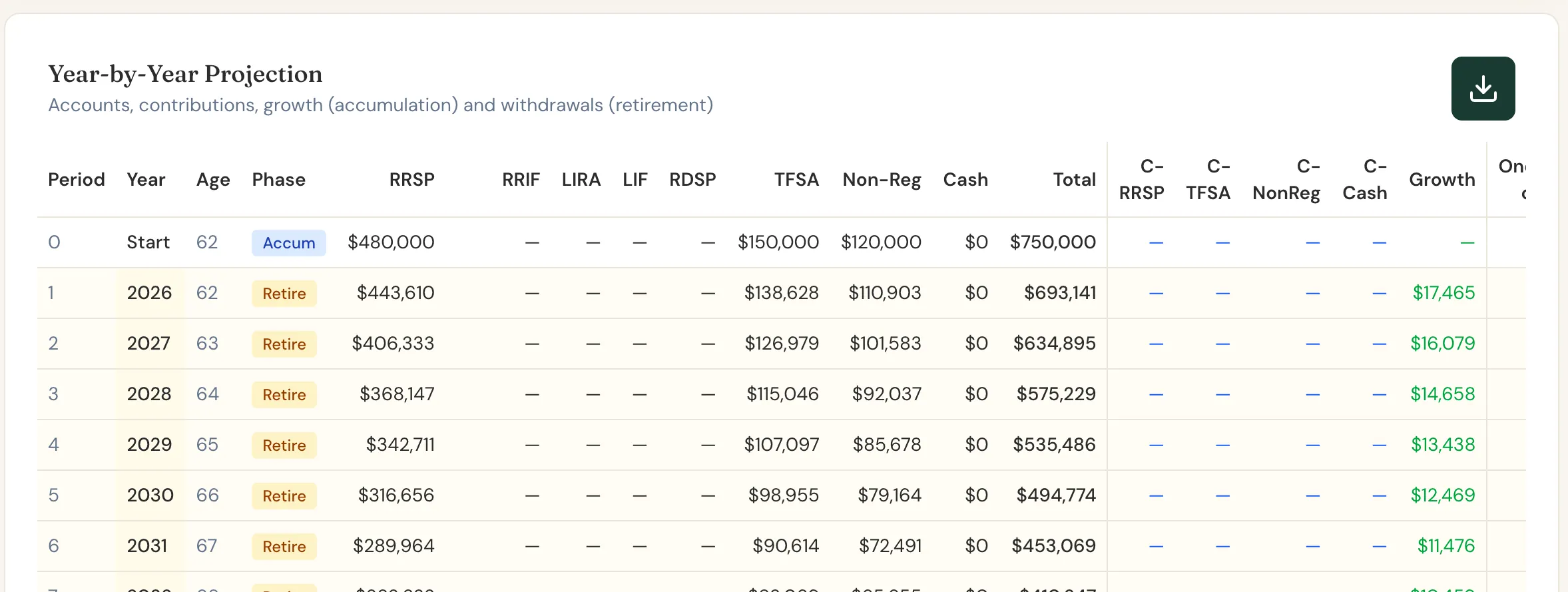The width and height of the screenshot is (1568, 592).
Task: Click the Period column header
Action: coord(77,180)
